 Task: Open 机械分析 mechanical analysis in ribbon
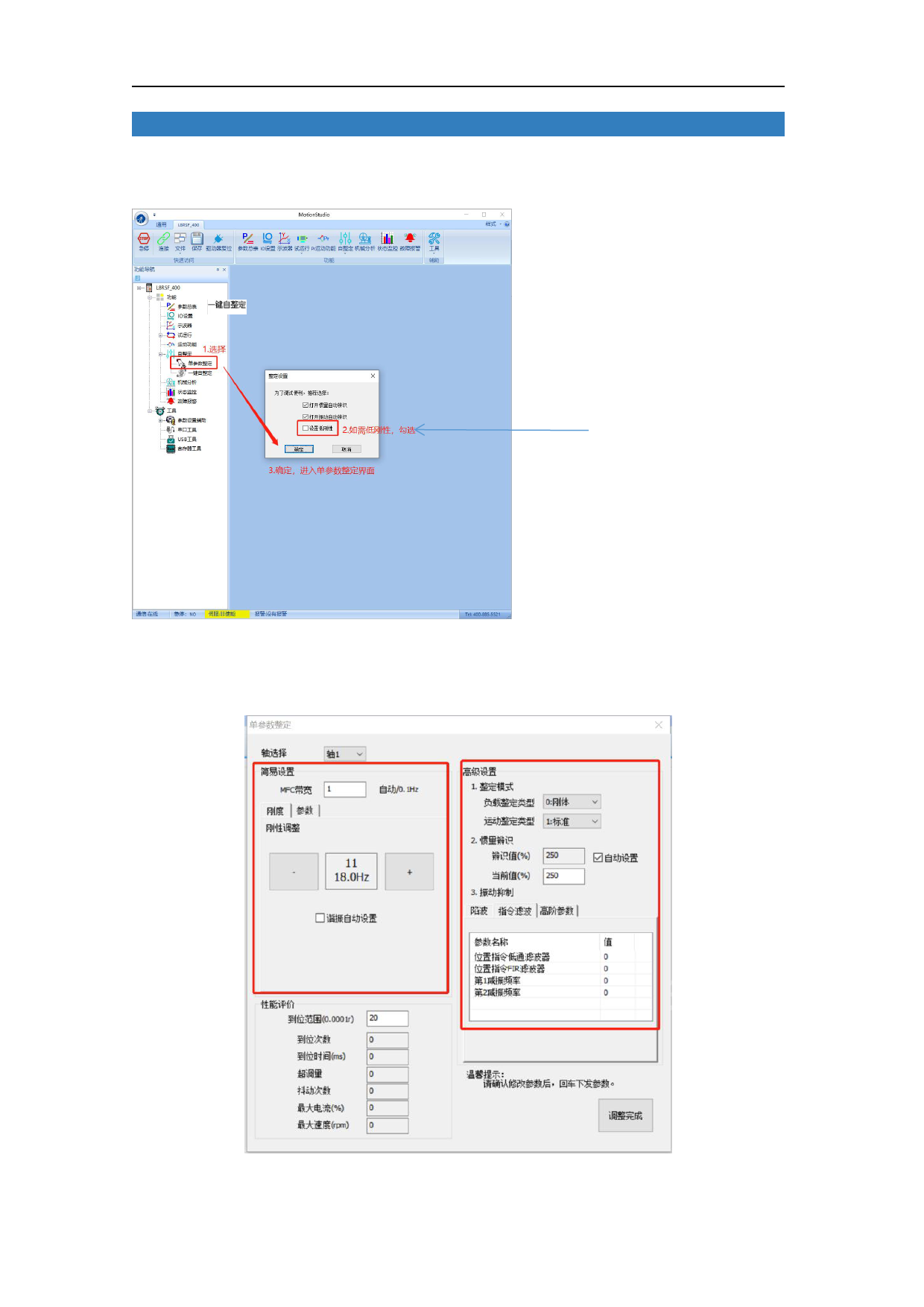click(x=365, y=239)
